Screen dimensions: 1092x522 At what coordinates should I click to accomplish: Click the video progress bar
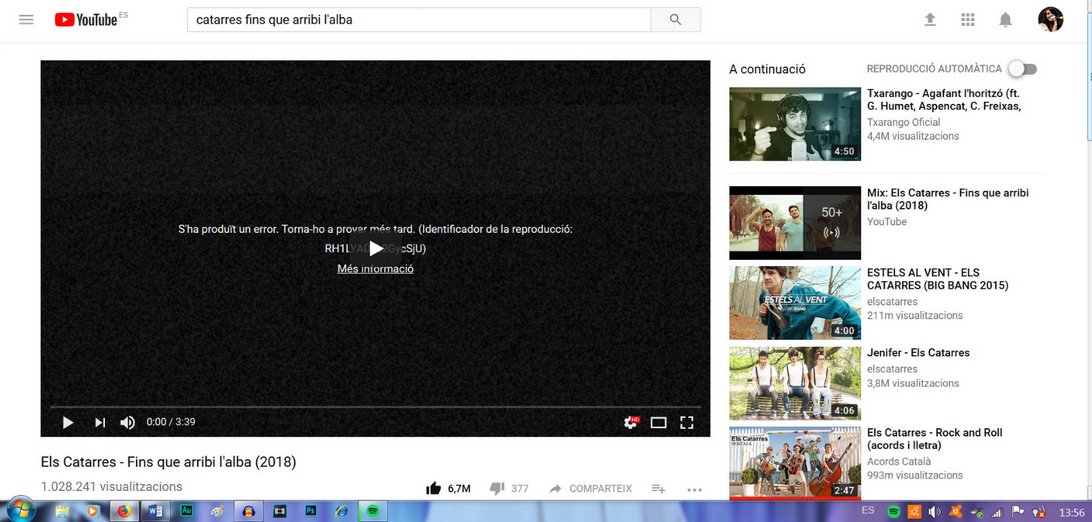click(x=375, y=406)
